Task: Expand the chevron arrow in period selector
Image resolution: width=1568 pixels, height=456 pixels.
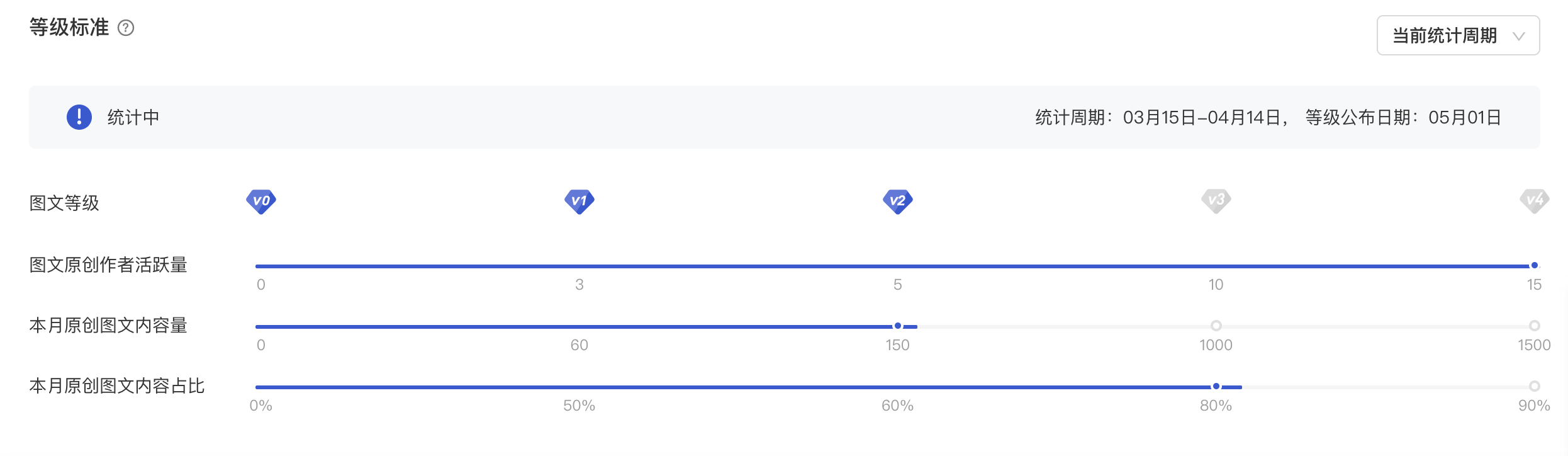Action: click(x=1518, y=37)
